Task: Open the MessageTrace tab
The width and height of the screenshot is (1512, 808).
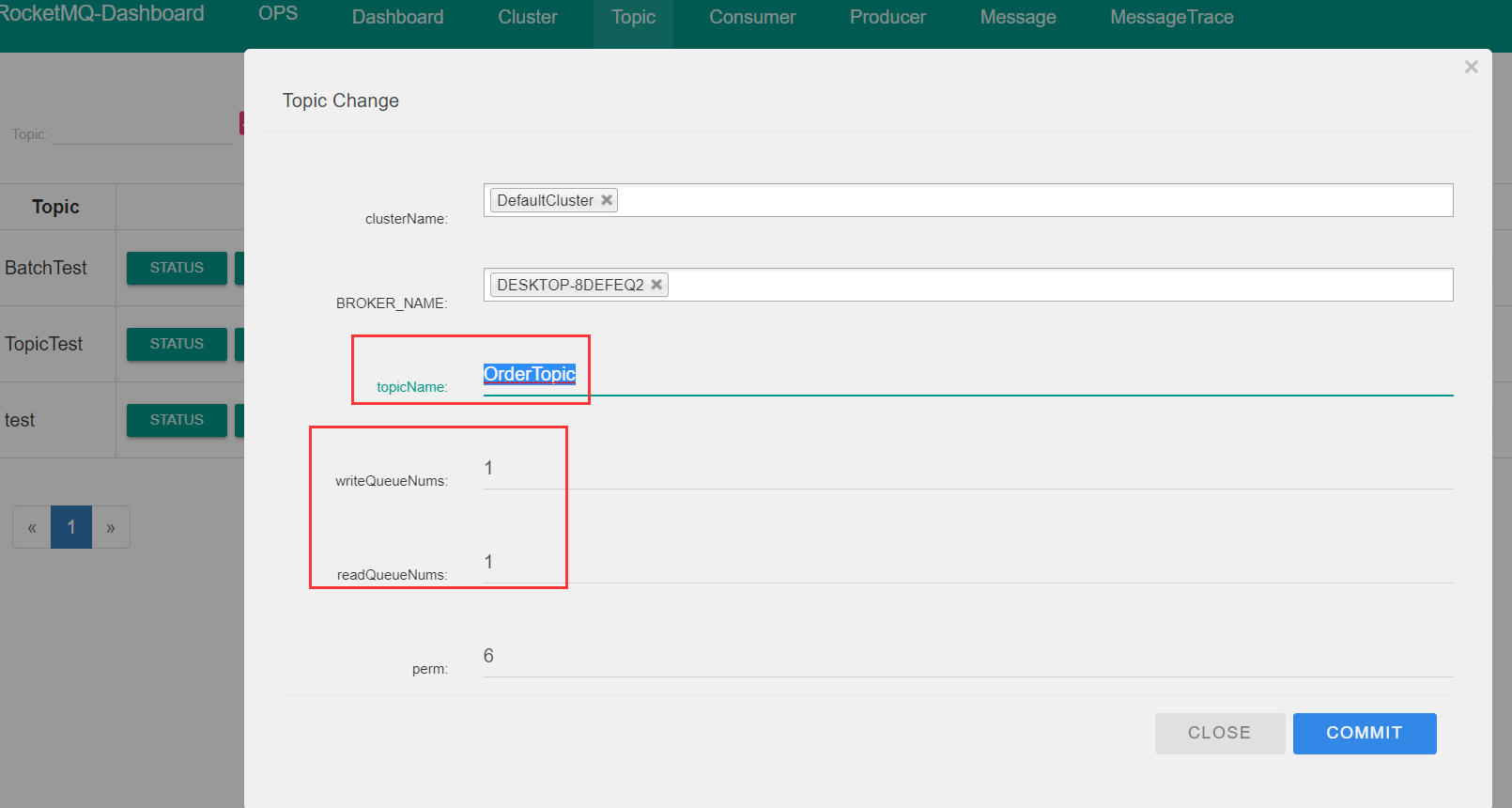Action: (x=1172, y=18)
